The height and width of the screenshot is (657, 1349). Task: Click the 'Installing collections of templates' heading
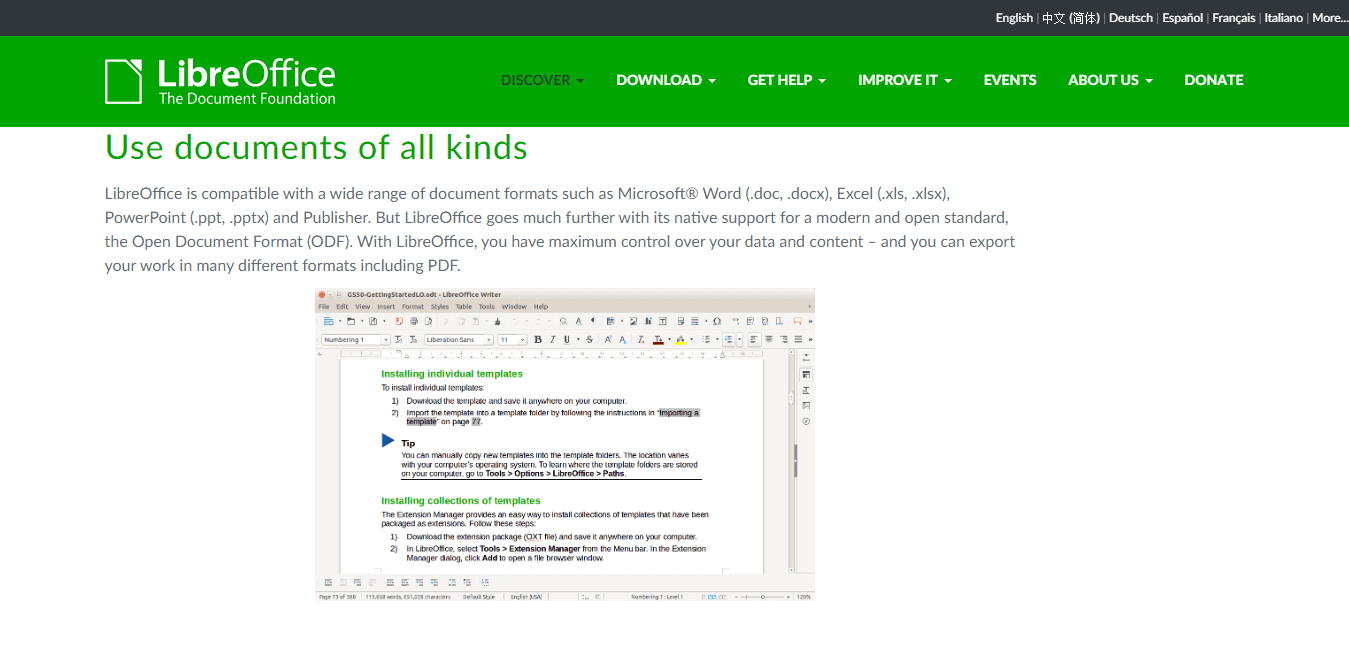(461, 501)
